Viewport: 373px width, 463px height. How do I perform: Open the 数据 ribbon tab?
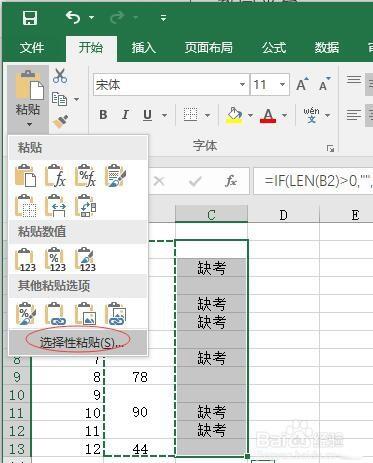[327, 48]
